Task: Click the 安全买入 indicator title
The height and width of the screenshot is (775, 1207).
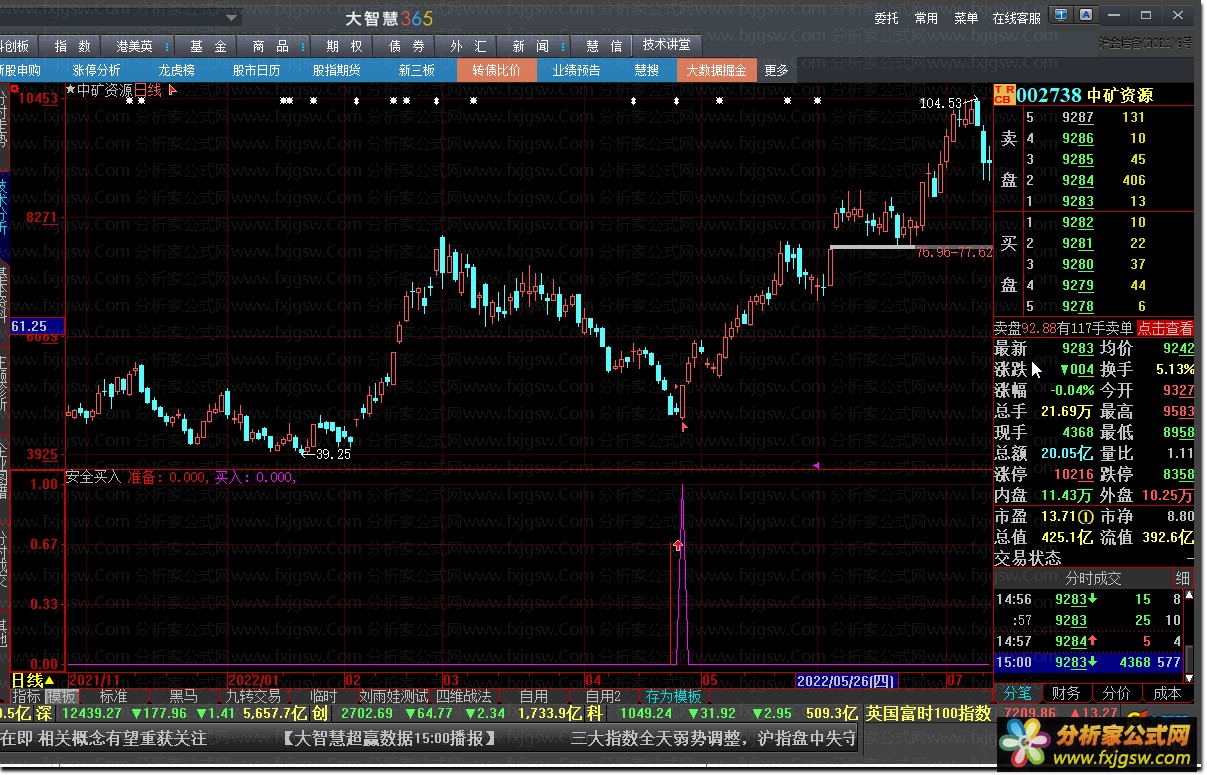Action: [x=93, y=477]
